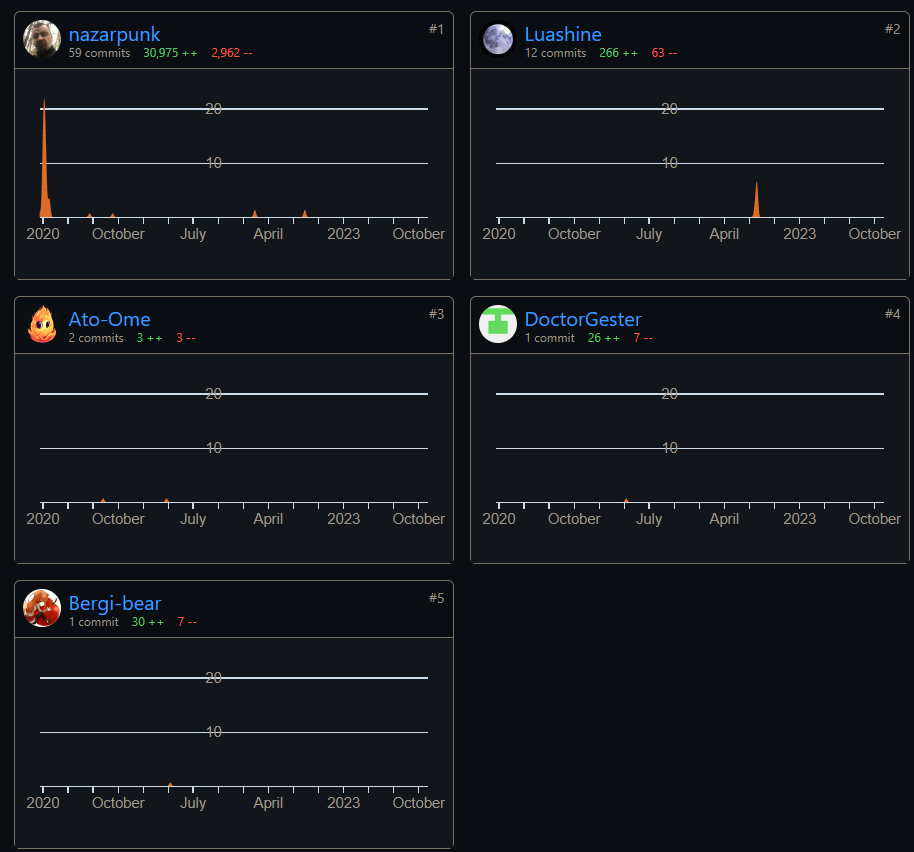The height and width of the screenshot is (852, 914).
Task: Visit Luashine's profile link
Action: (x=563, y=34)
